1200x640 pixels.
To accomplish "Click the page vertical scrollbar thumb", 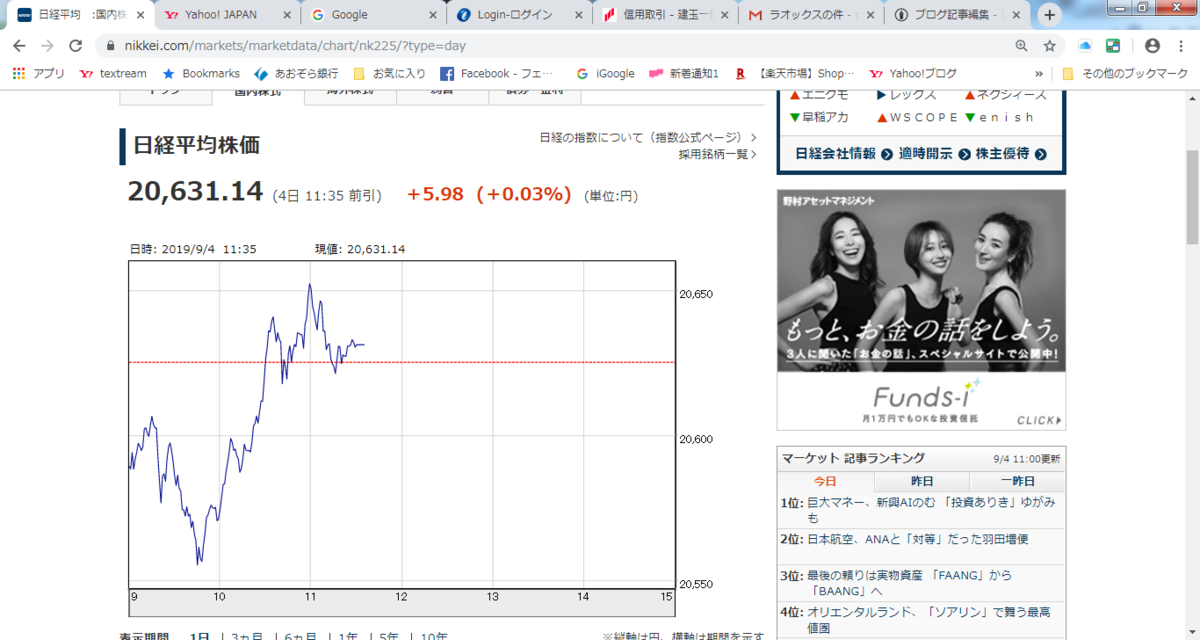I will point(1191,197).
